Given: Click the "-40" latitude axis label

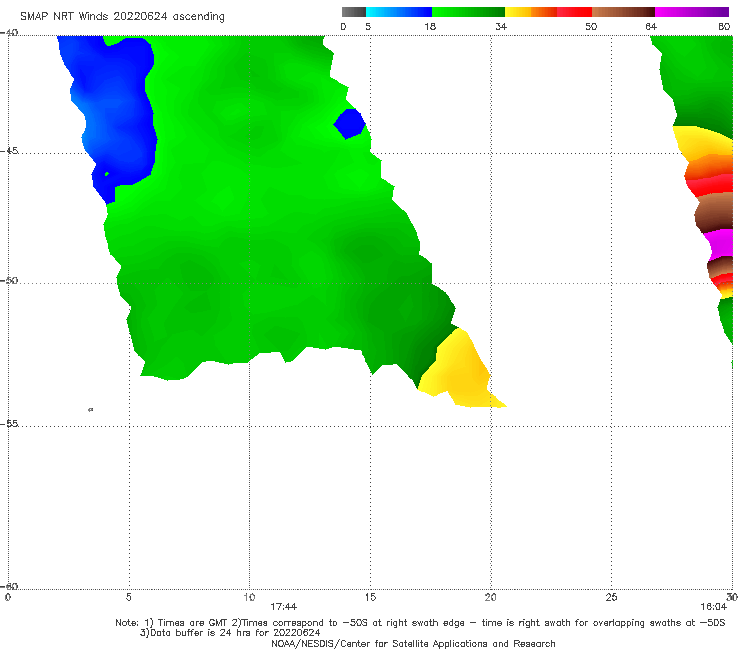Looking at the screenshot, I should click(9, 33).
